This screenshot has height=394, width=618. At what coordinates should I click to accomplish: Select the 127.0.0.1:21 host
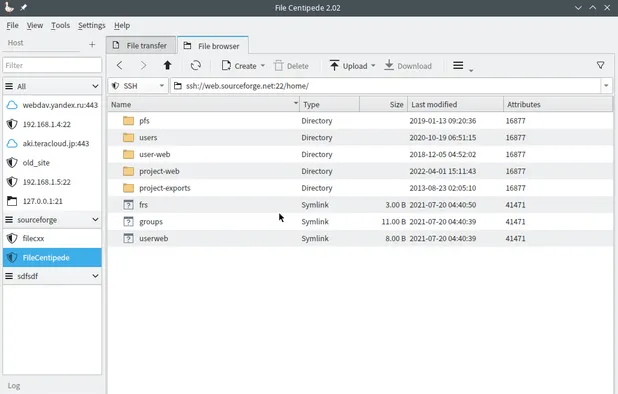tap(52, 201)
